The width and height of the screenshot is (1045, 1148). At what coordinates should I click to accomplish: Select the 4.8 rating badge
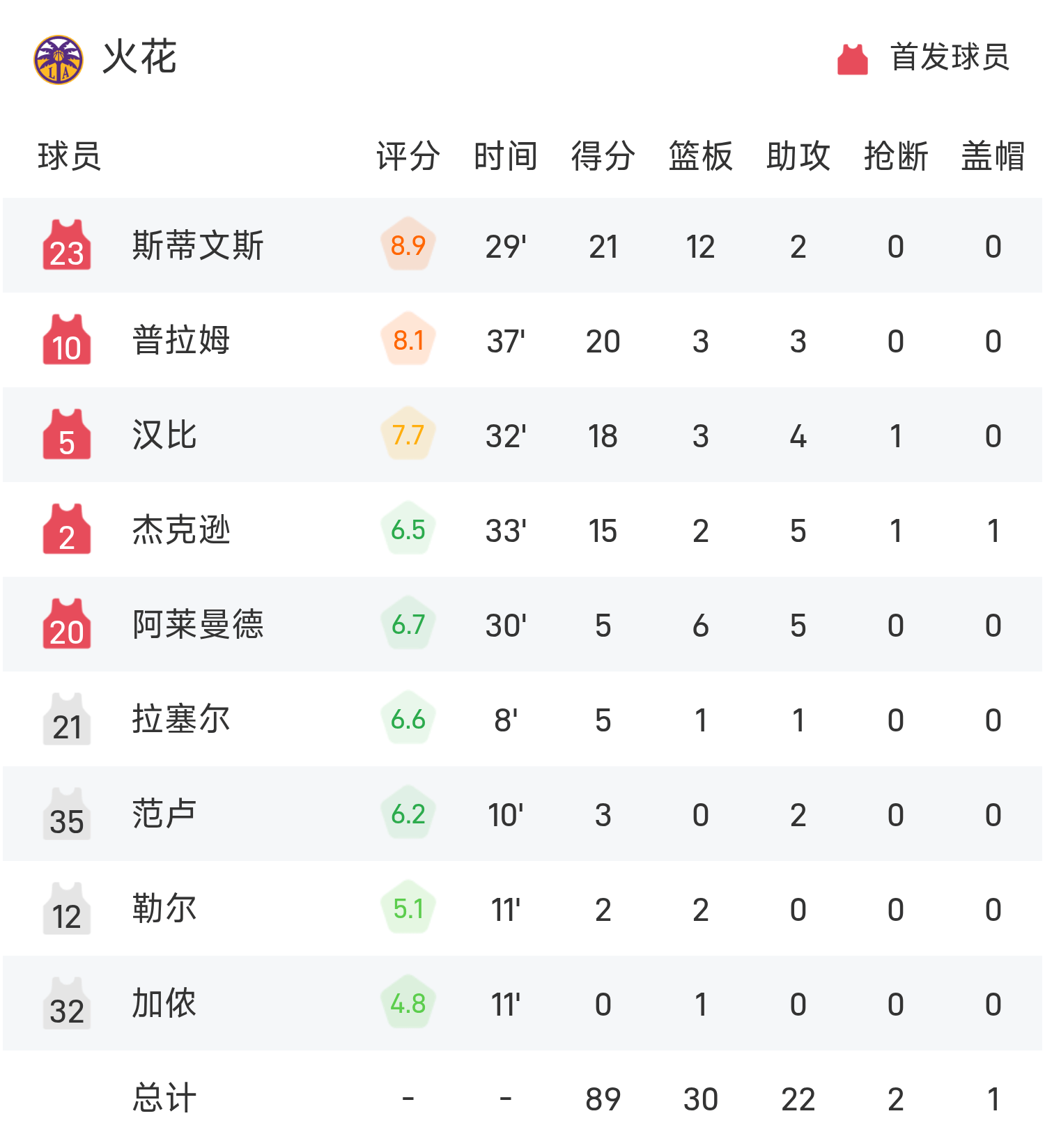[408, 1003]
